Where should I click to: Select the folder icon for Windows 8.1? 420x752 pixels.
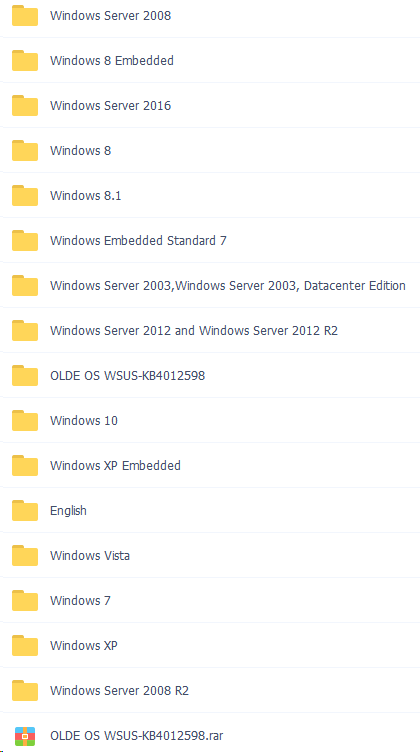click(25, 196)
